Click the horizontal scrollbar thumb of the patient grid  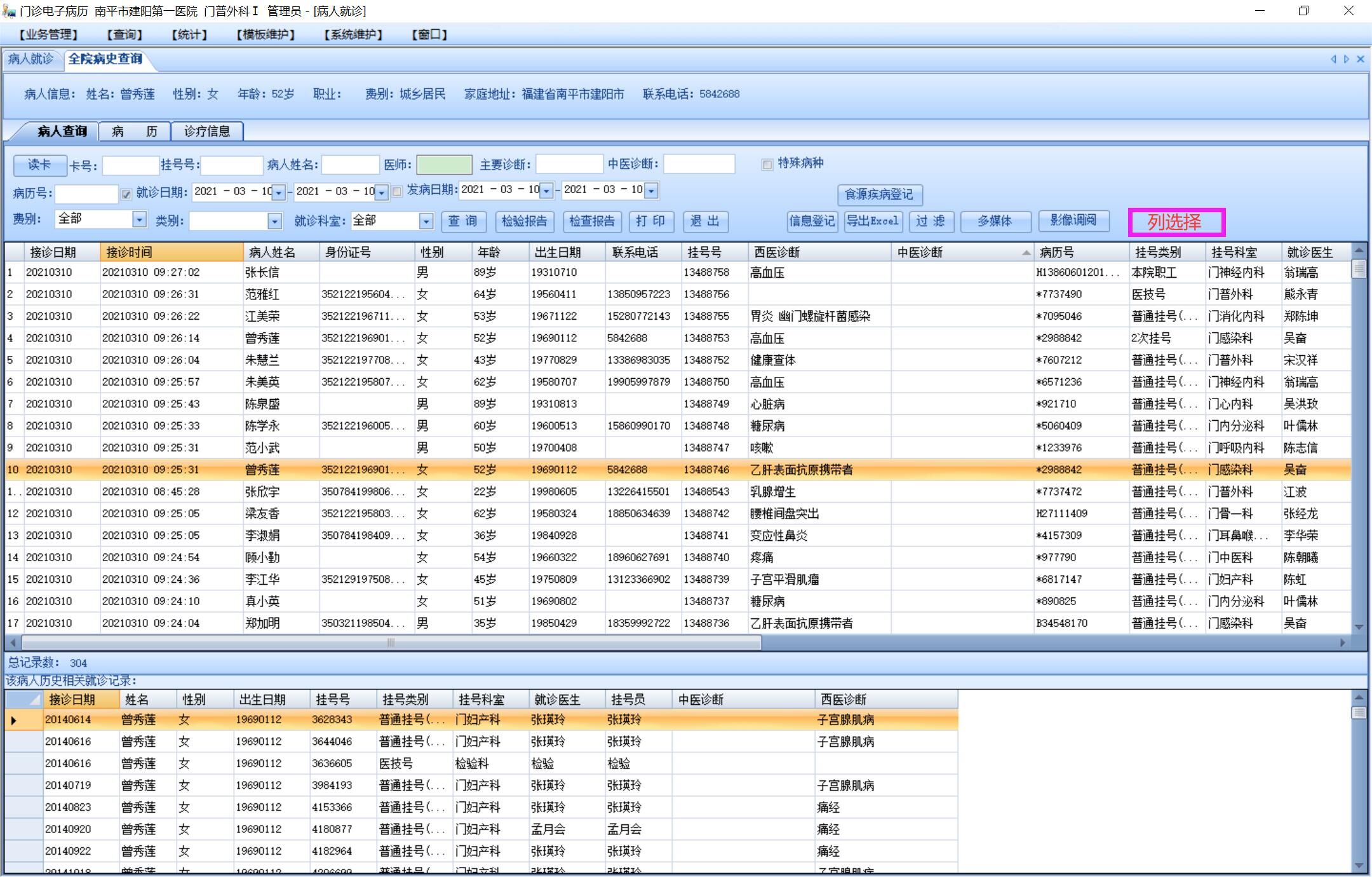point(391,642)
